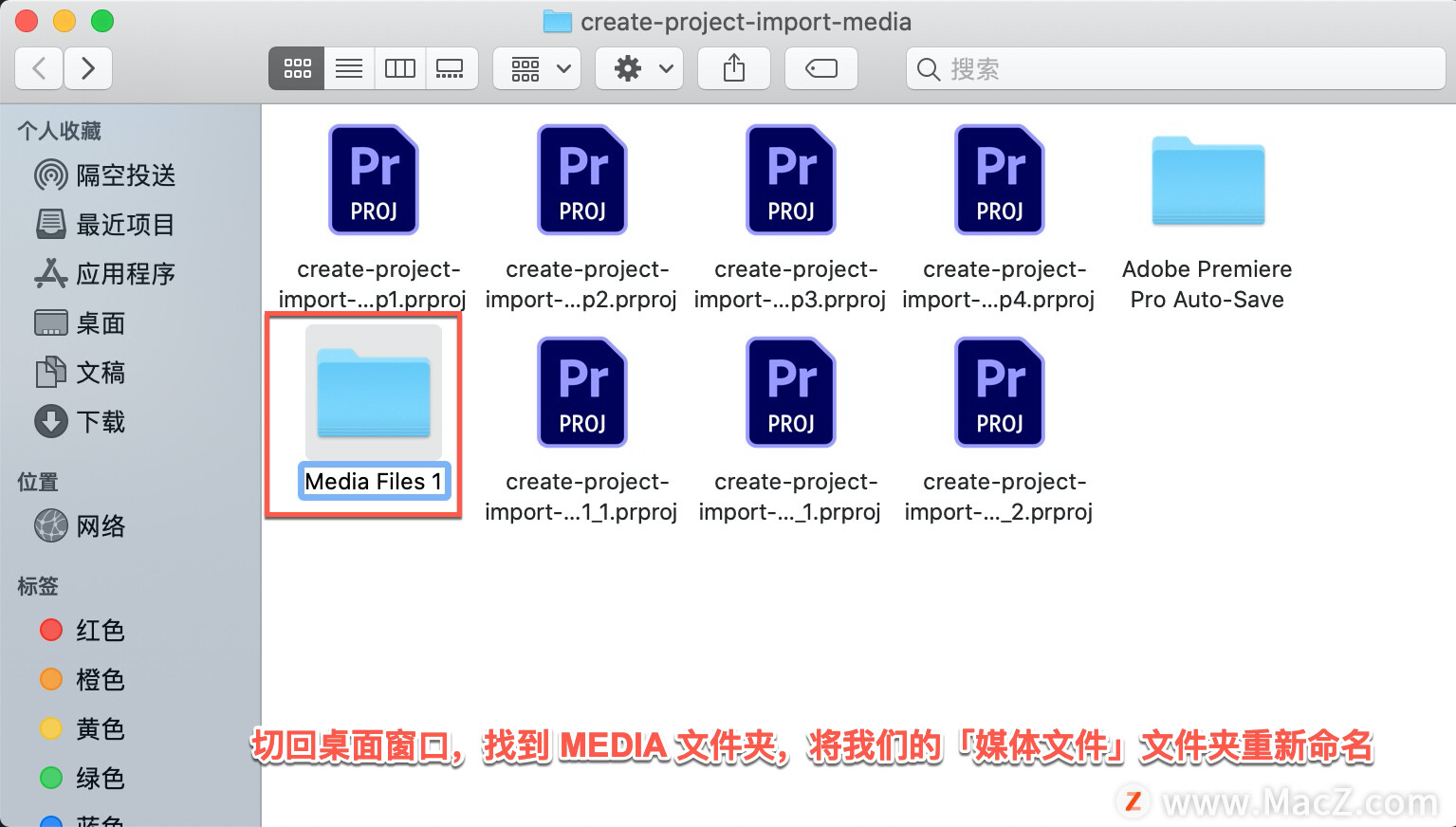Go back with the left chevron button

[x=40, y=68]
